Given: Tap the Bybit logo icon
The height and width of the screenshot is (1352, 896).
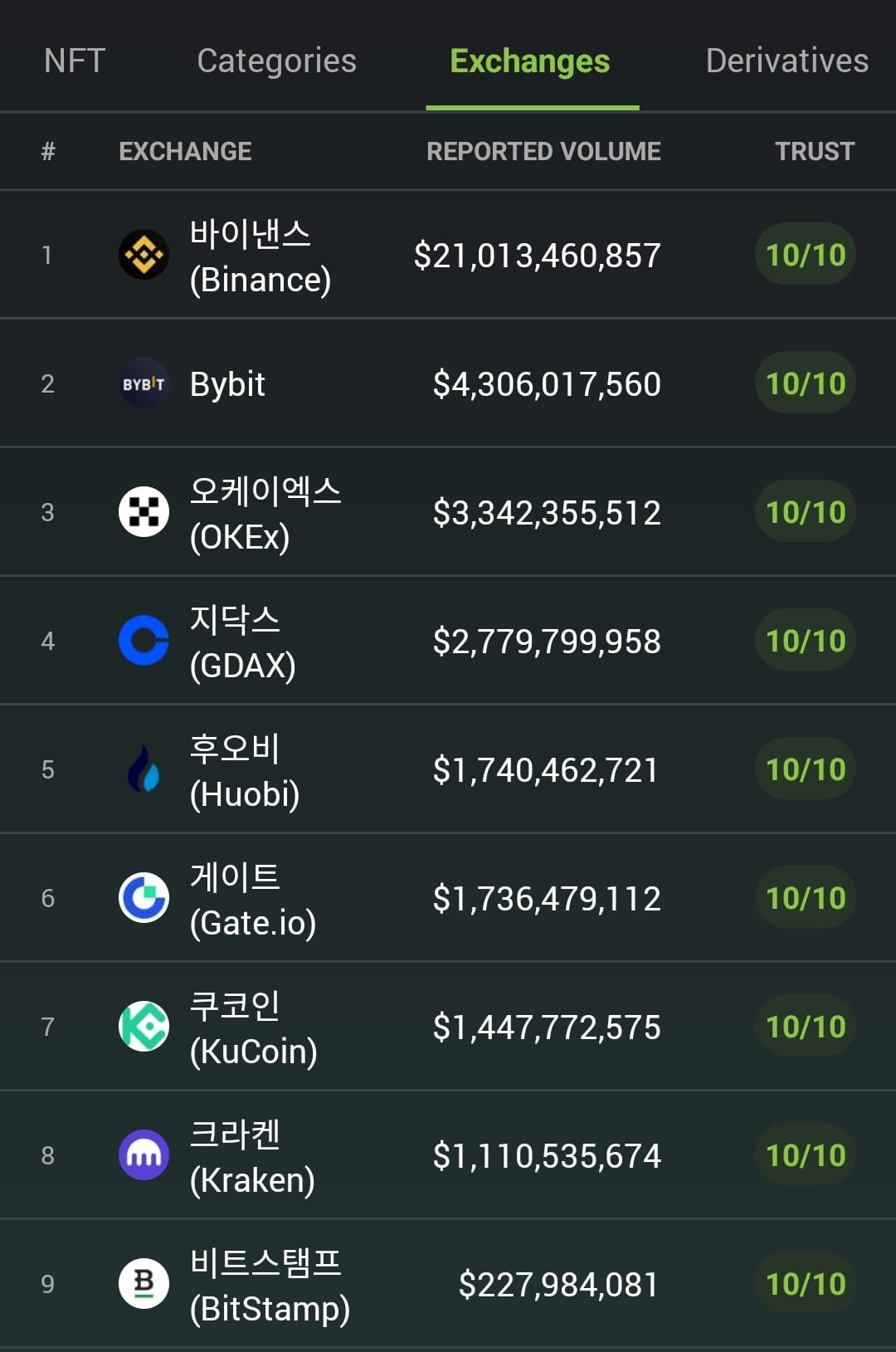Looking at the screenshot, I should tap(144, 383).
